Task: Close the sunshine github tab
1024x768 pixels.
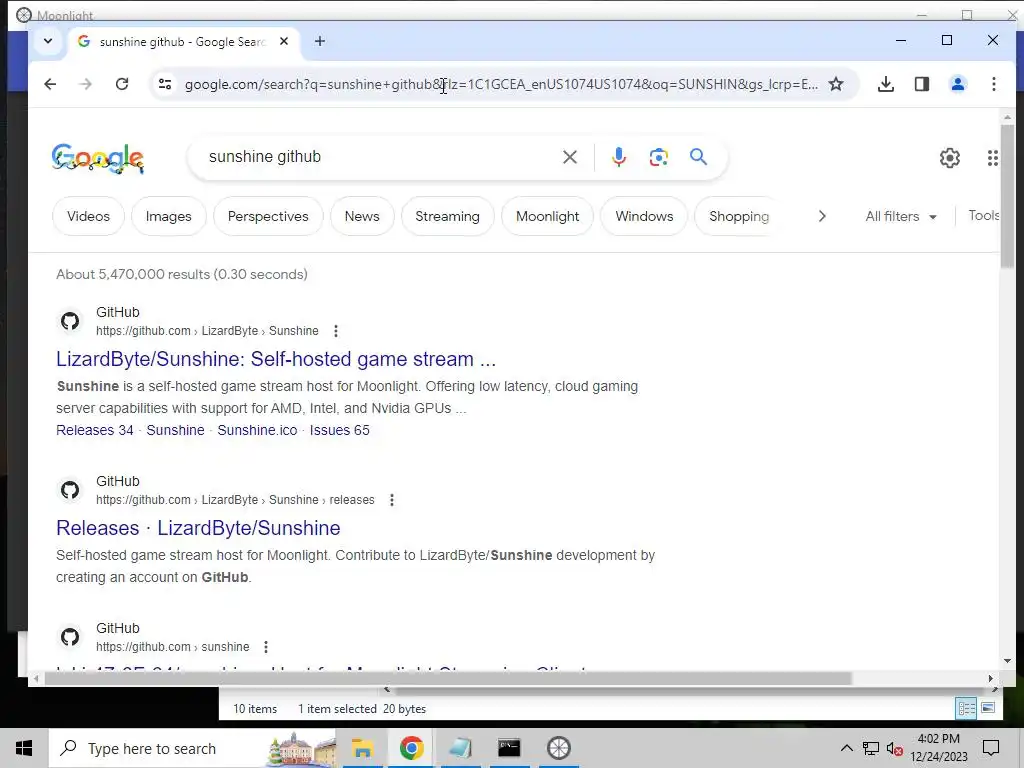Action: (x=284, y=41)
